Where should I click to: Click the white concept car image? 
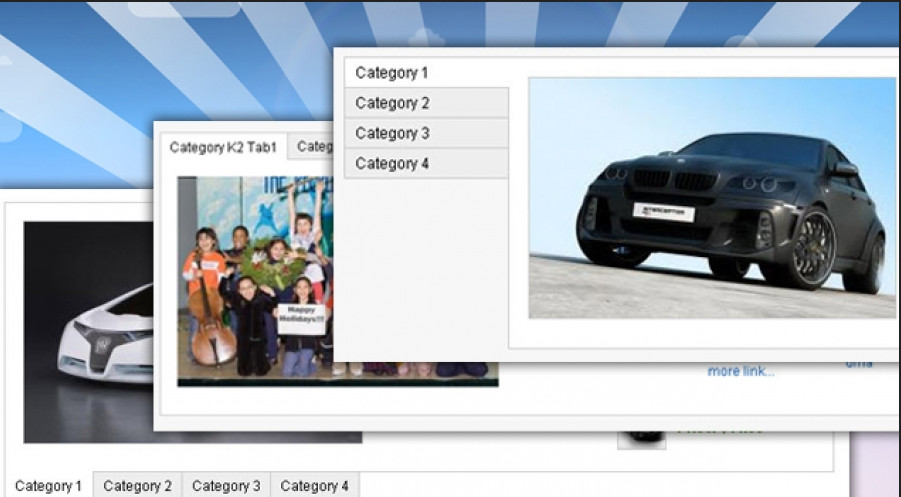point(88,332)
